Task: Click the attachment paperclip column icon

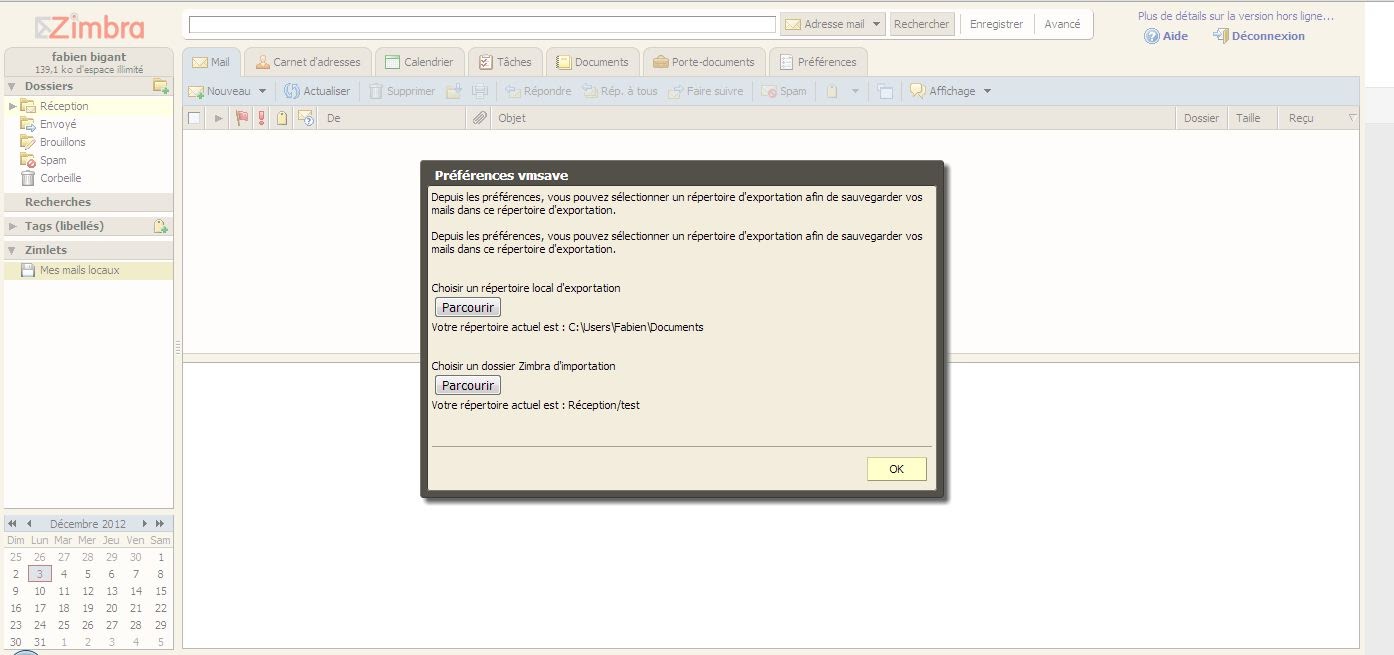Action: pyautogui.click(x=480, y=118)
